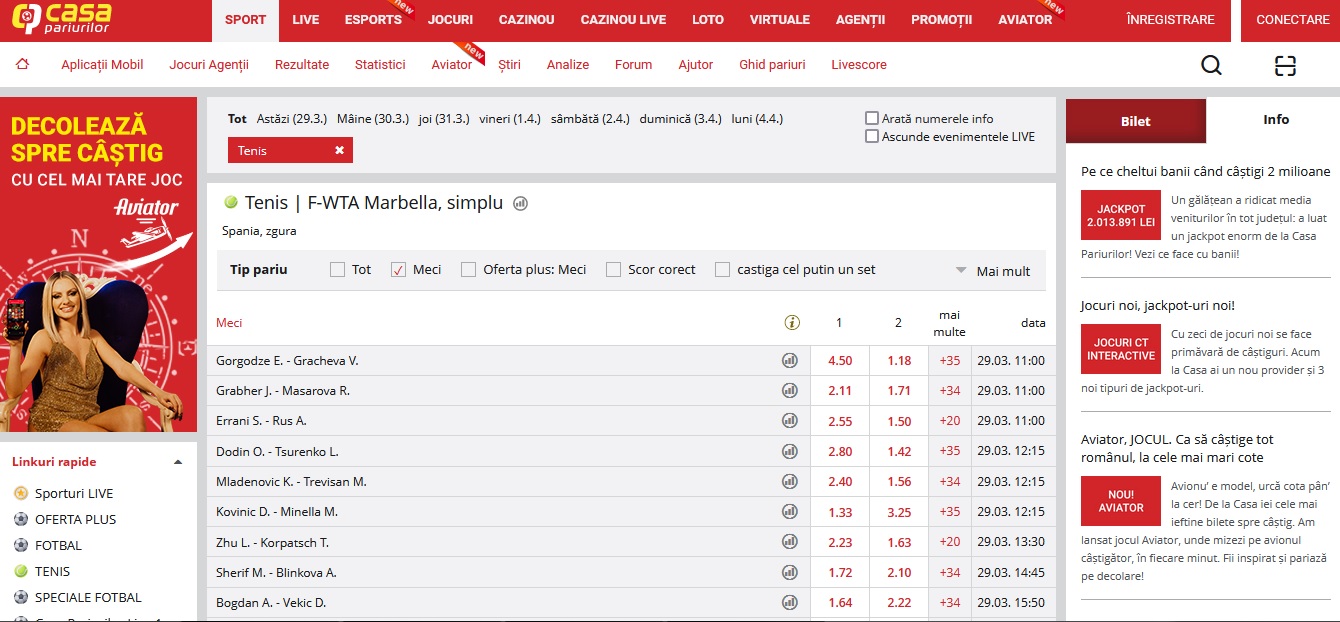Switch to the Info tab
This screenshot has height=622, width=1340.
tap(1276, 120)
